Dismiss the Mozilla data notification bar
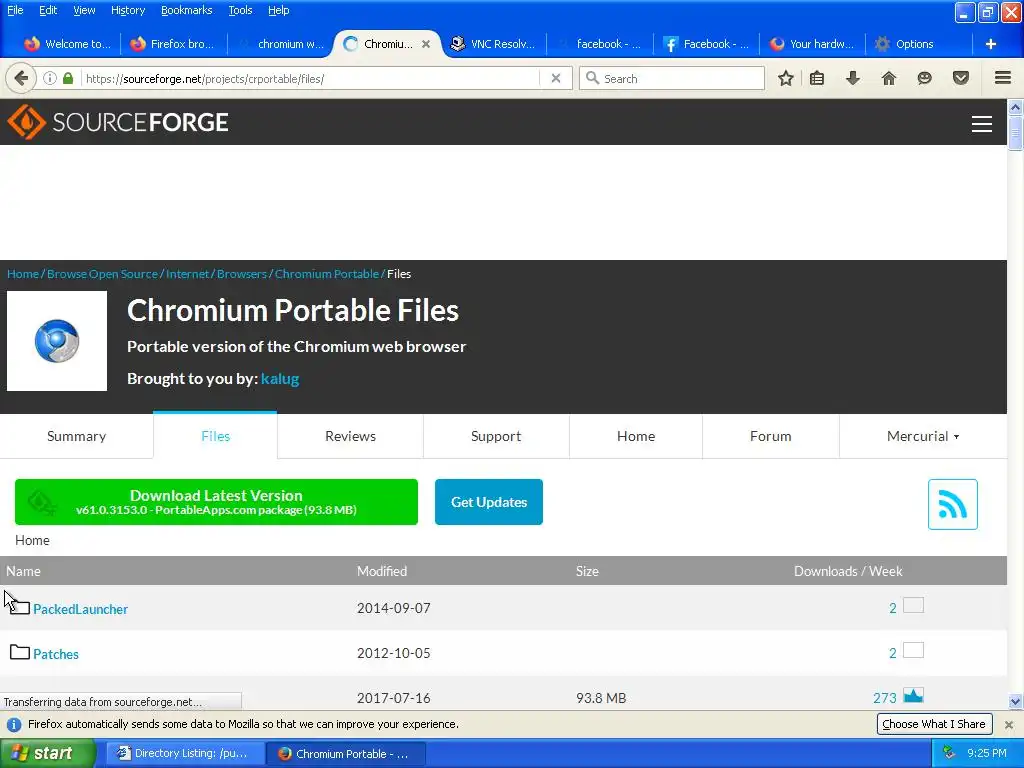Screen dimensions: 1024x768 (1008, 724)
